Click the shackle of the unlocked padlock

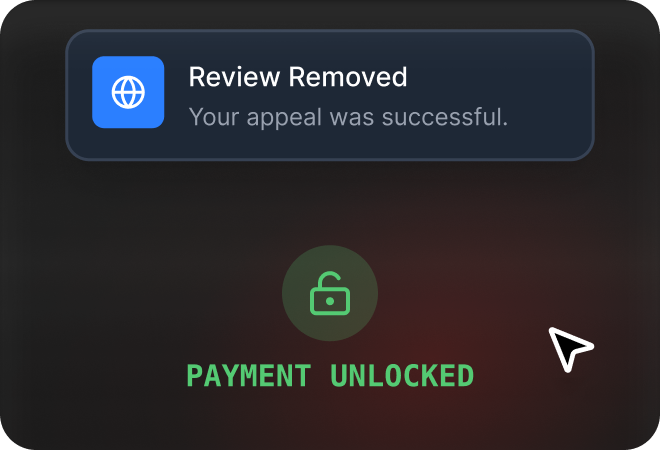click(329, 280)
